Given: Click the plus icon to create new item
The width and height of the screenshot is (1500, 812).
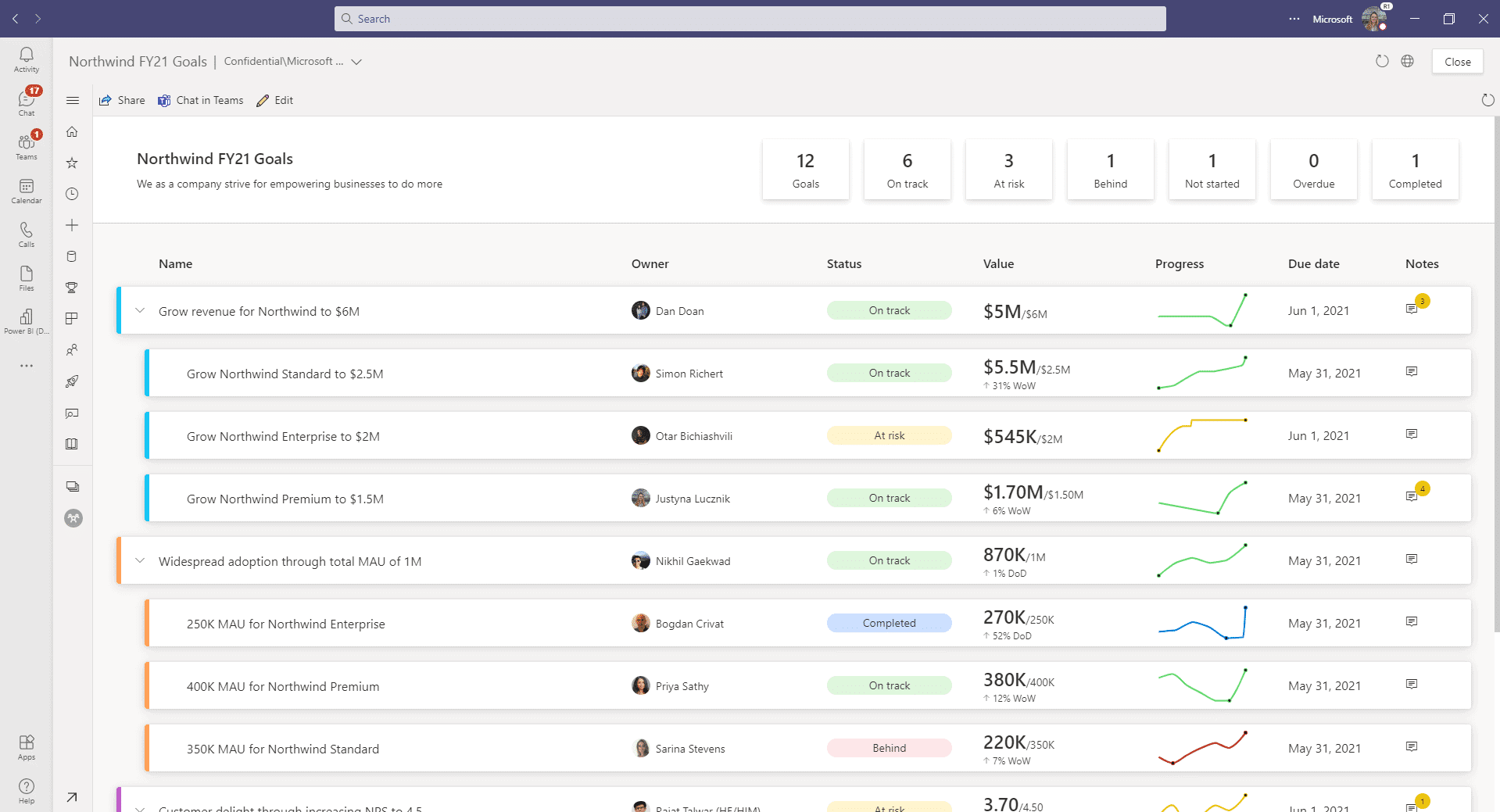Looking at the screenshot, I should [x=72, y=225].
